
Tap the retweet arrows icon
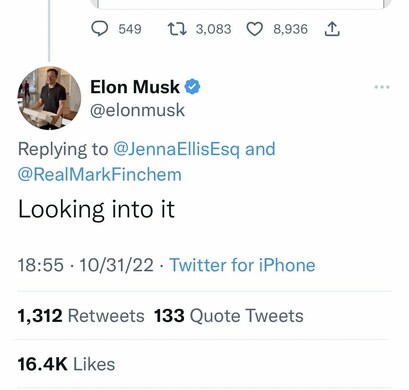(x=177, y=29)
